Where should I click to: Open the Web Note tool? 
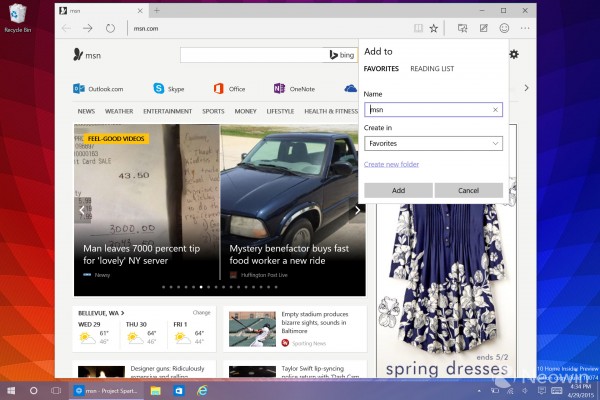pos(484,28)
